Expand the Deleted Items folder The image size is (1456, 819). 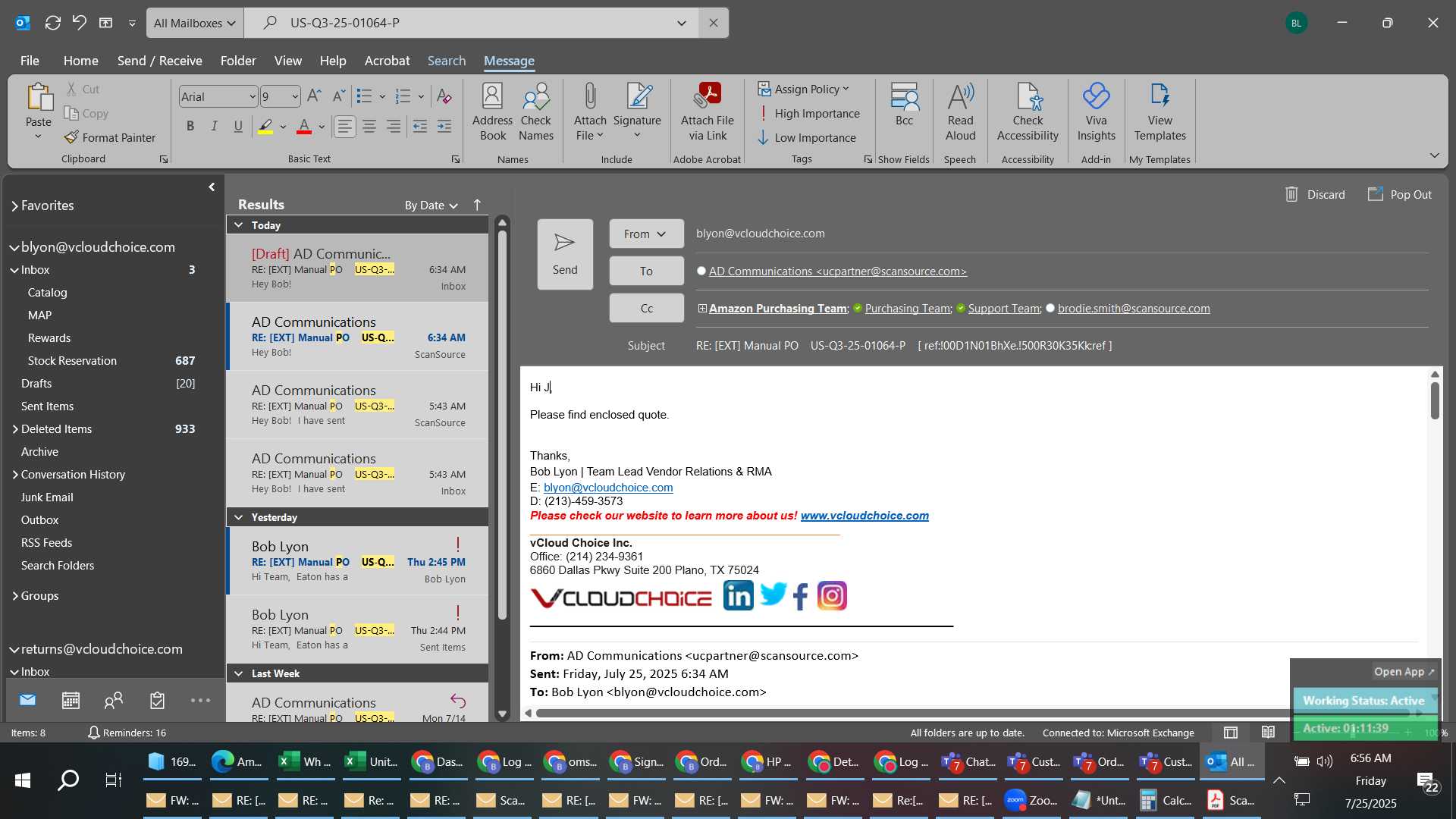pos(14,429)
